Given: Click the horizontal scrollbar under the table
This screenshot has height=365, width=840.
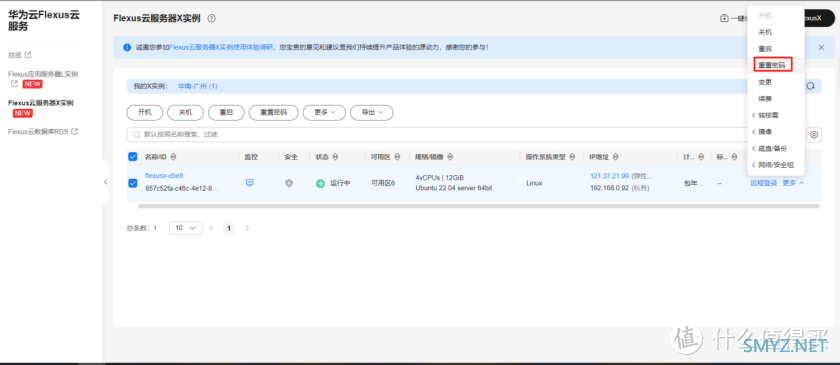Looking at the screenshot, I should pyautogui.click(x=478, y=206).
